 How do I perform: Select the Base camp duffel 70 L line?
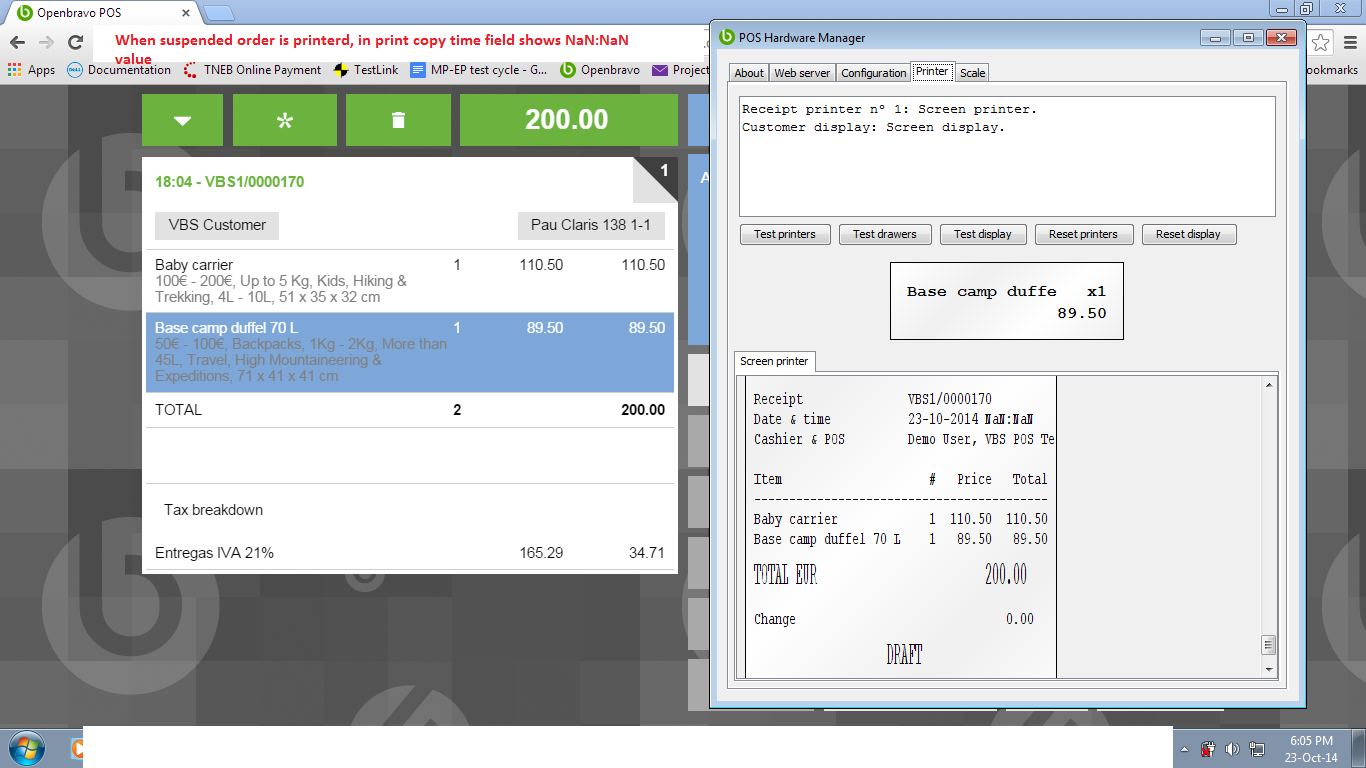point(410,352)
